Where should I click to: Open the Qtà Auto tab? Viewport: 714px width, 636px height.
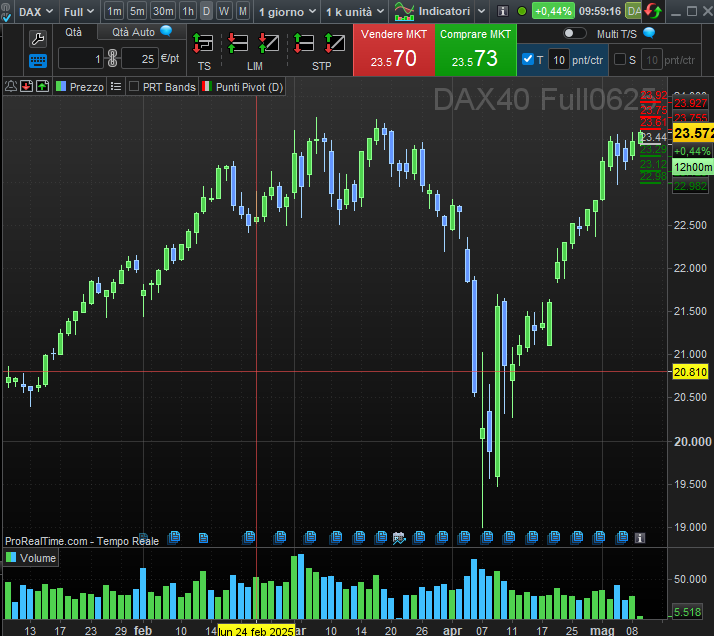142,32
